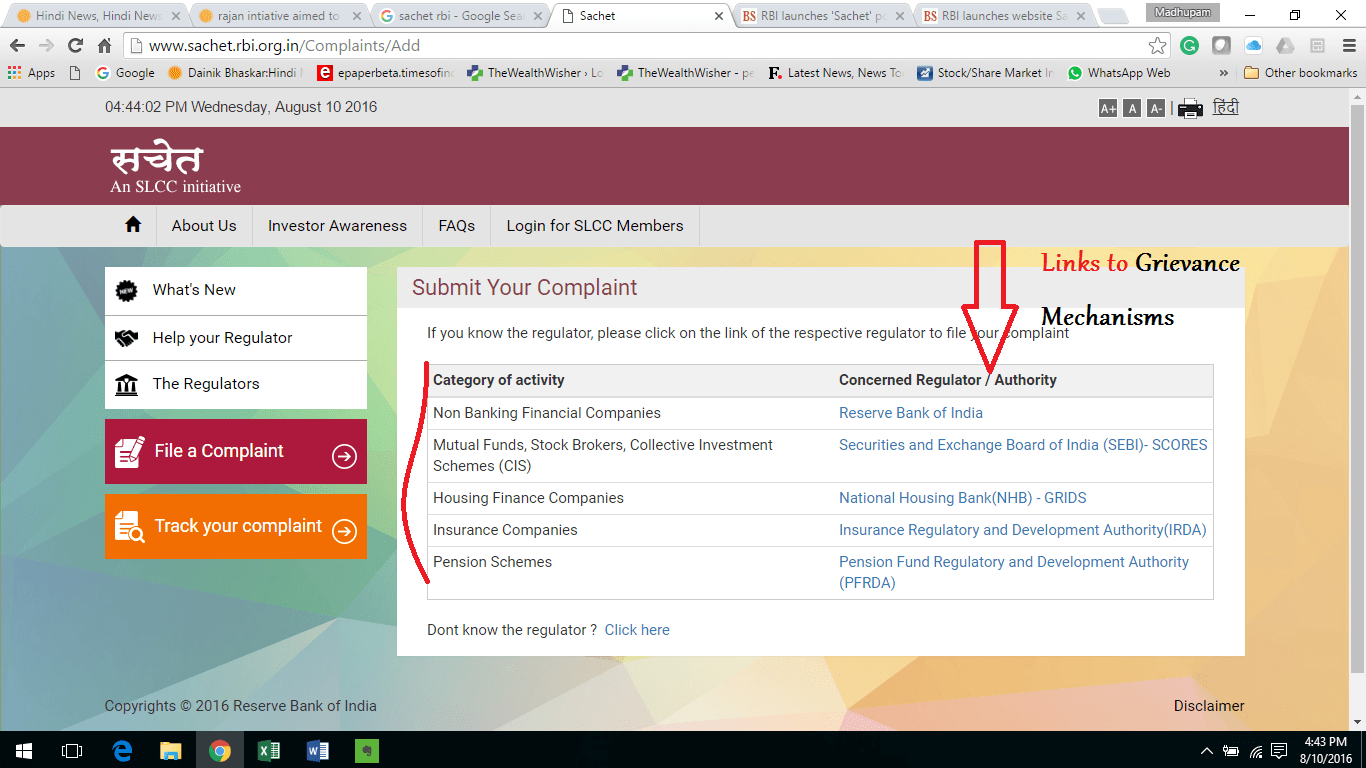Open the epaperbeta timesofindia bookmark
Viewport: 1366px width, 768px height.
[x=385, y=73]
